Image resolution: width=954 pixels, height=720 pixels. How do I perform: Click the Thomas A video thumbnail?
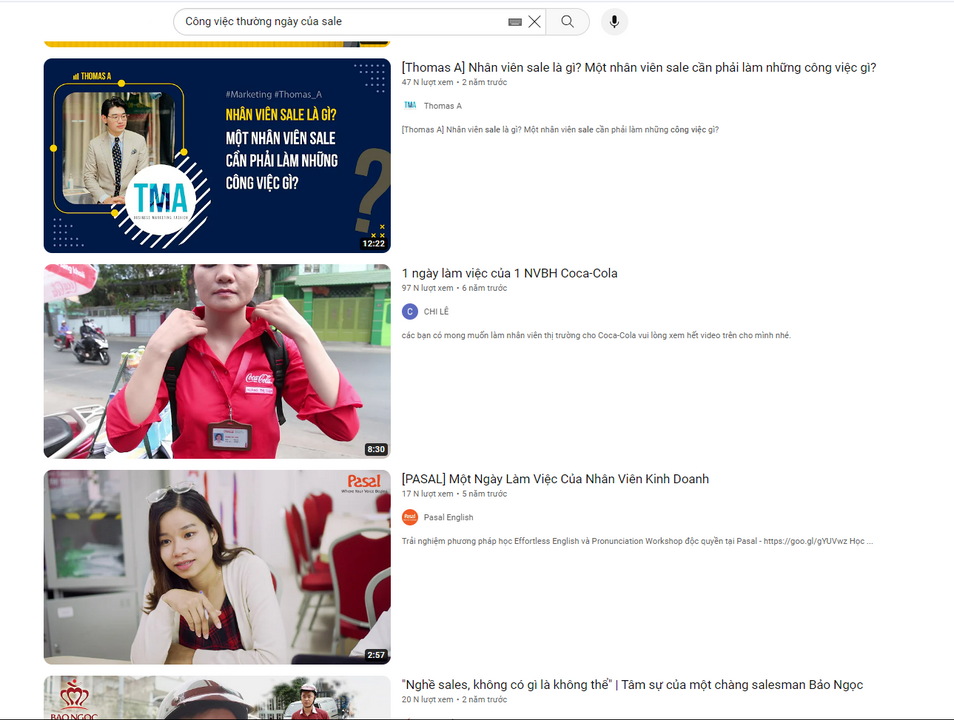click(217, 156)
